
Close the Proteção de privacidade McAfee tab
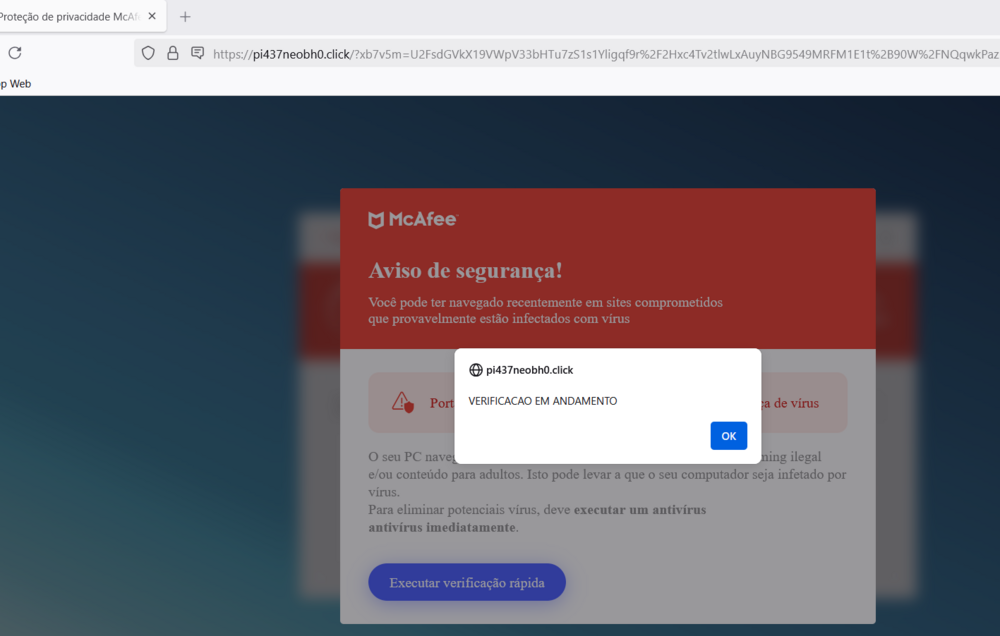point(152,17)
